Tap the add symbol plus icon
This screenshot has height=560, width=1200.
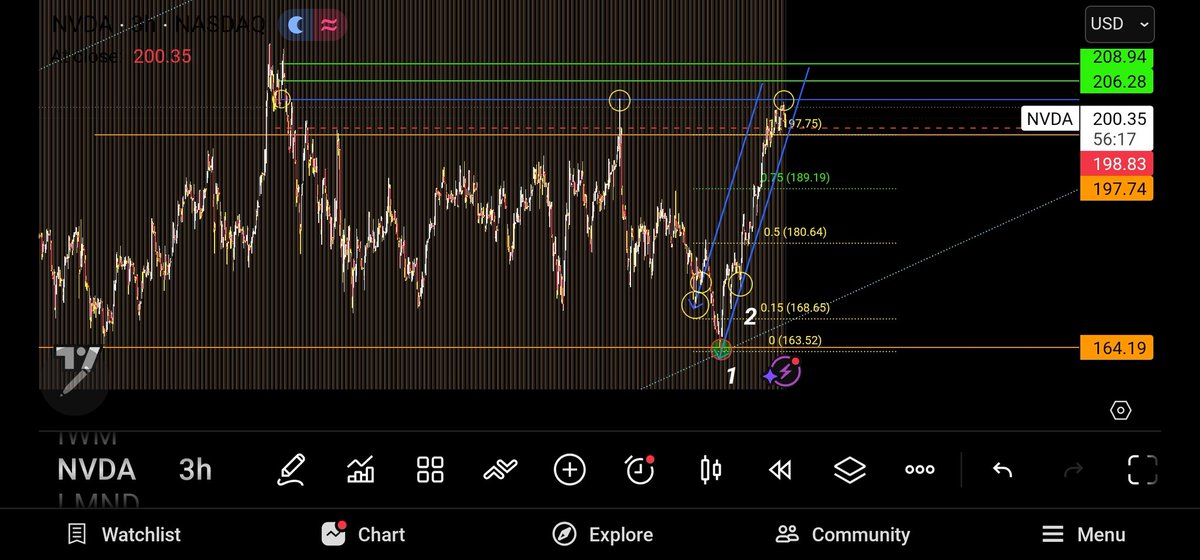[x=570, y=469]
